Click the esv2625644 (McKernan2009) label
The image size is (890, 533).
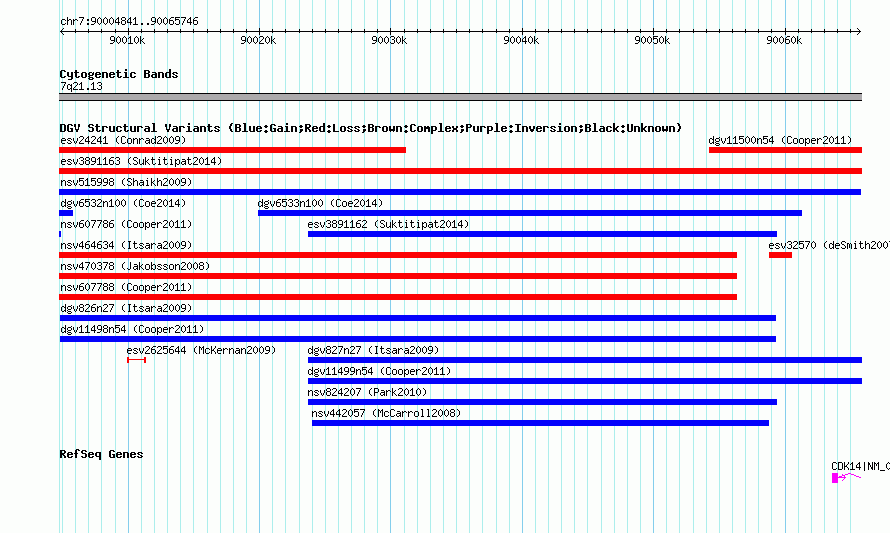point(201,350)
